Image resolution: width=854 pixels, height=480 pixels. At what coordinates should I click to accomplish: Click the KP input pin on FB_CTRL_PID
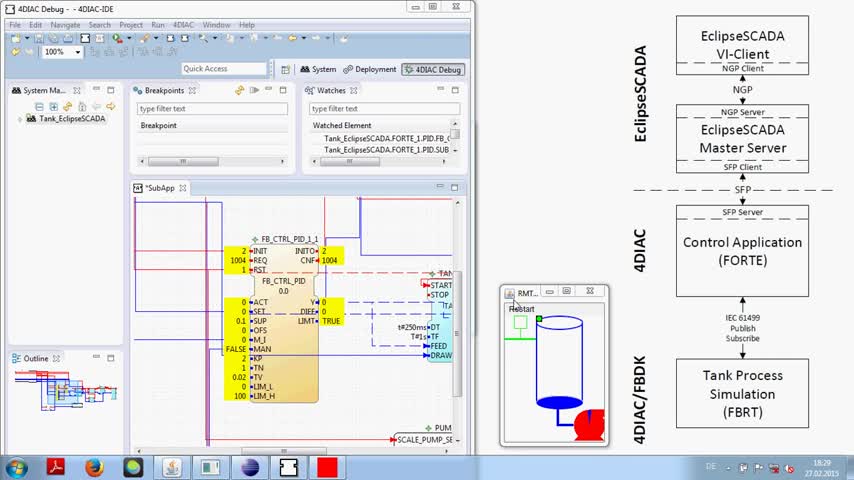[x=257, y=359]
